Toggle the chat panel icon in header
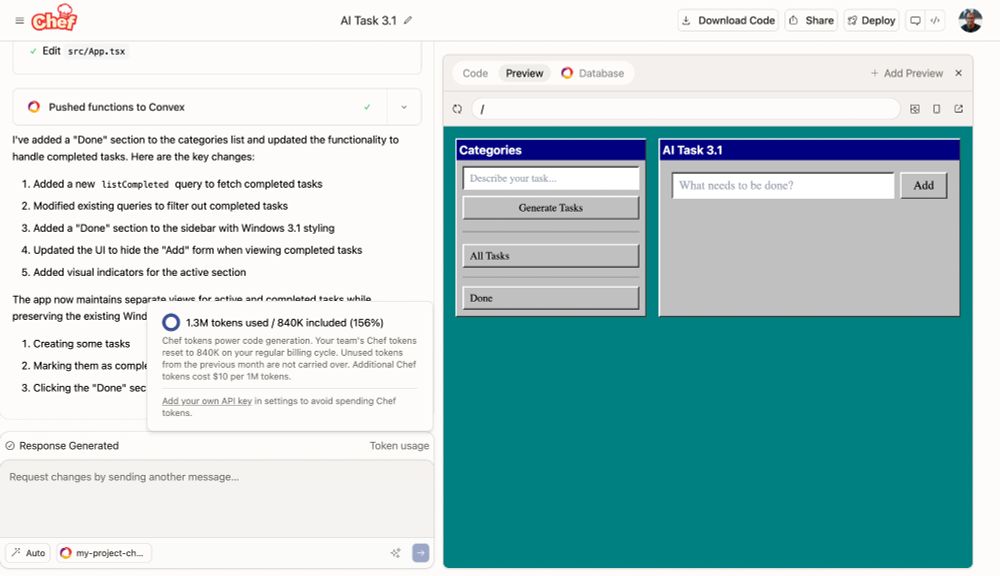 (915, 20)
